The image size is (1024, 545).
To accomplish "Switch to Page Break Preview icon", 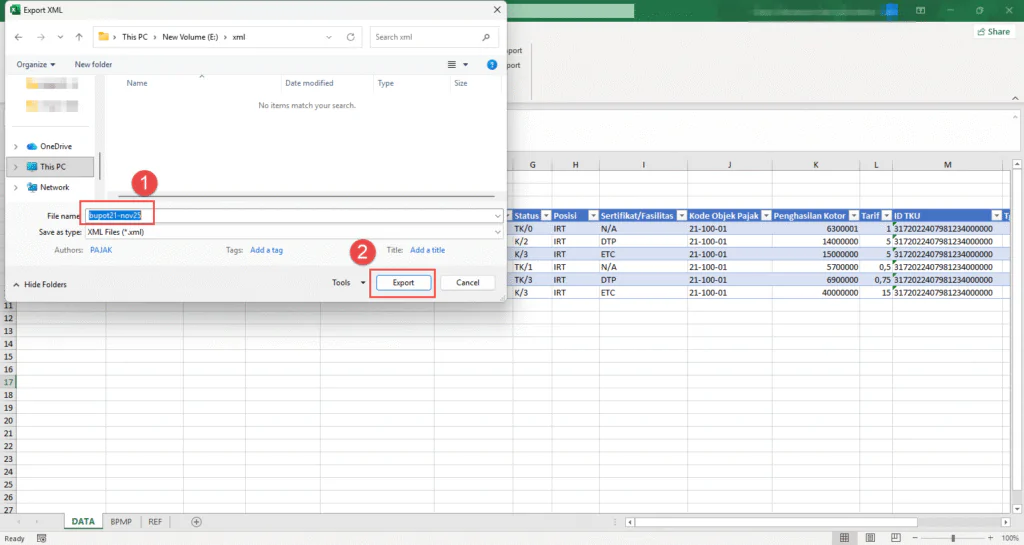I will (895, 538).
